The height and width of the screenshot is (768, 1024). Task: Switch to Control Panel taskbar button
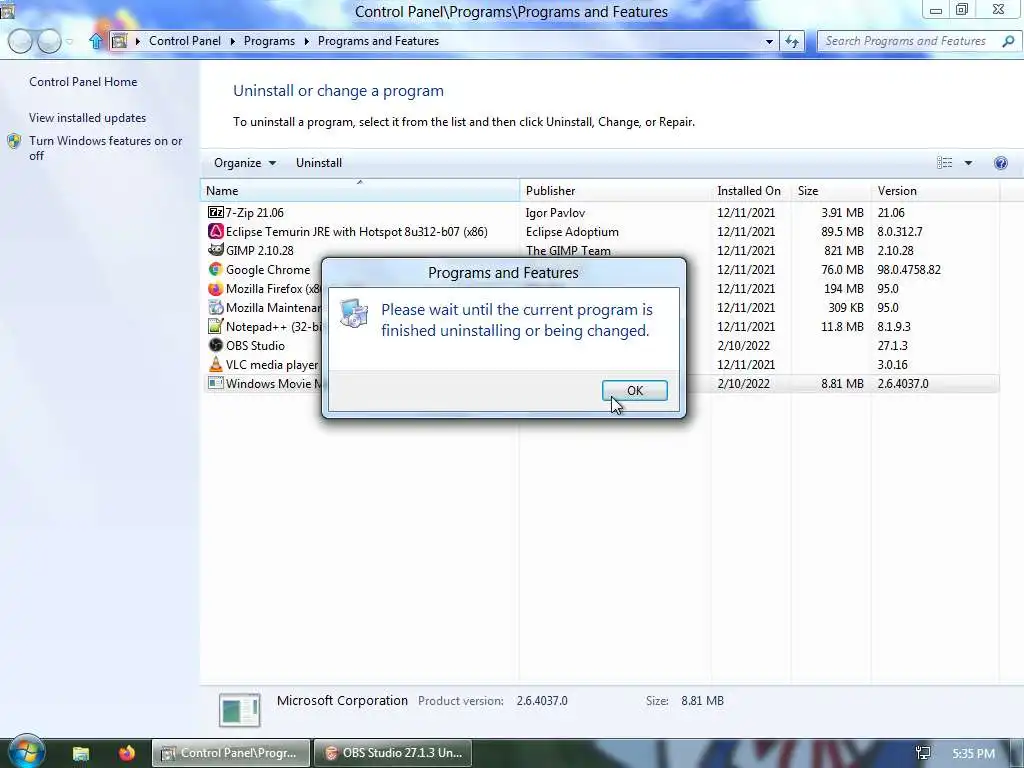click(x=231, y=753)
